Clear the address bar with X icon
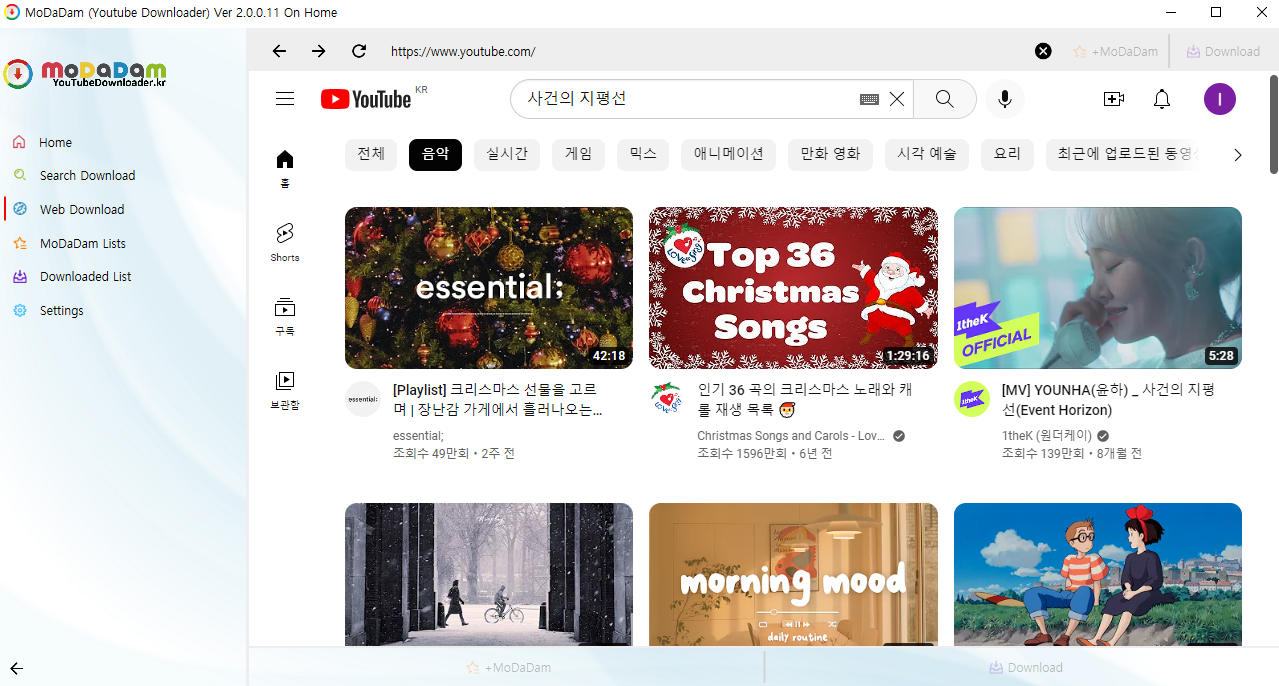Image resolution: width=1279 pixels, height=686 pixels. point(1043,51)
